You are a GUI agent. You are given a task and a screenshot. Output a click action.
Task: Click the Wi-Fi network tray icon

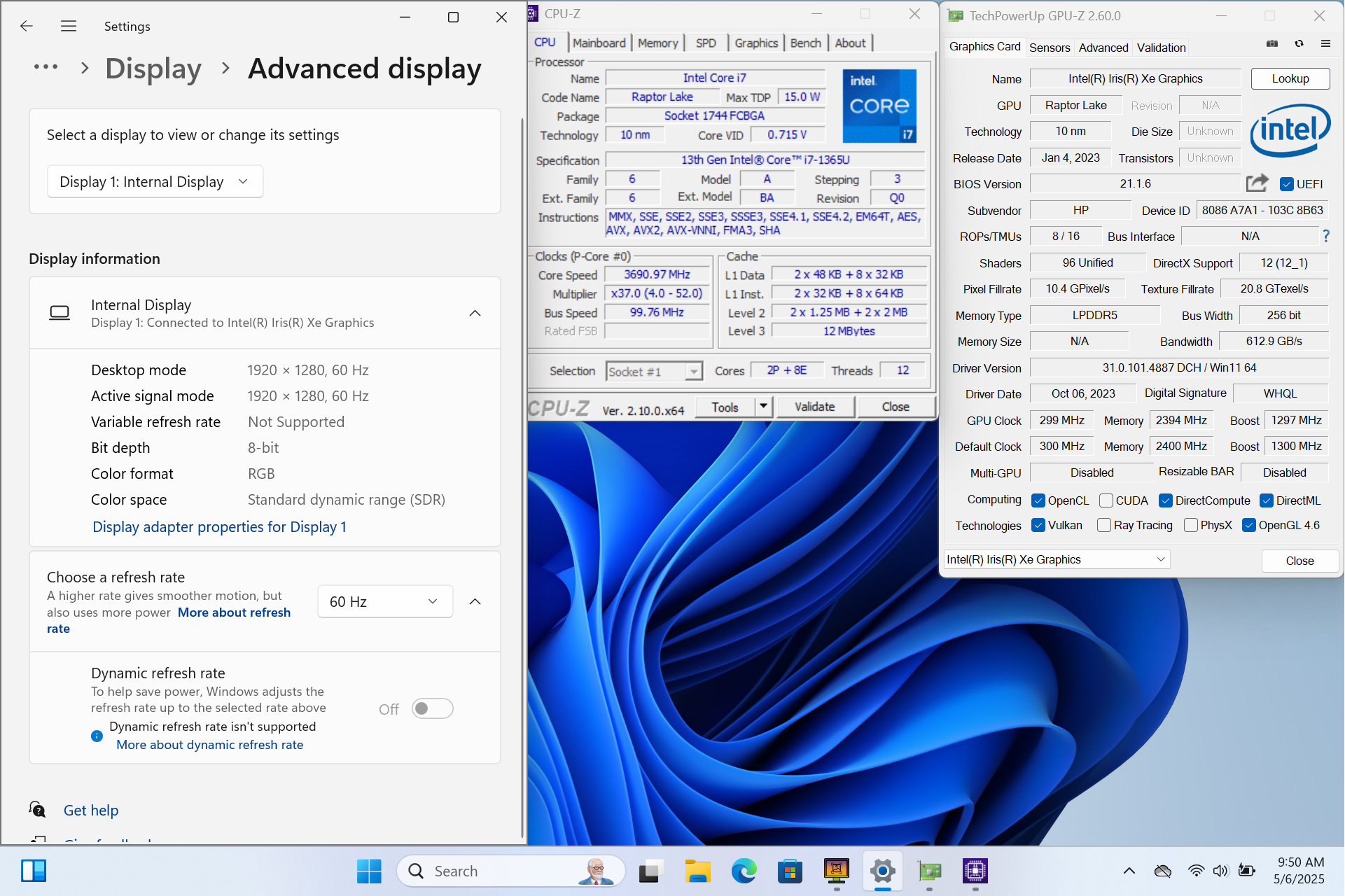(1196, 871)
